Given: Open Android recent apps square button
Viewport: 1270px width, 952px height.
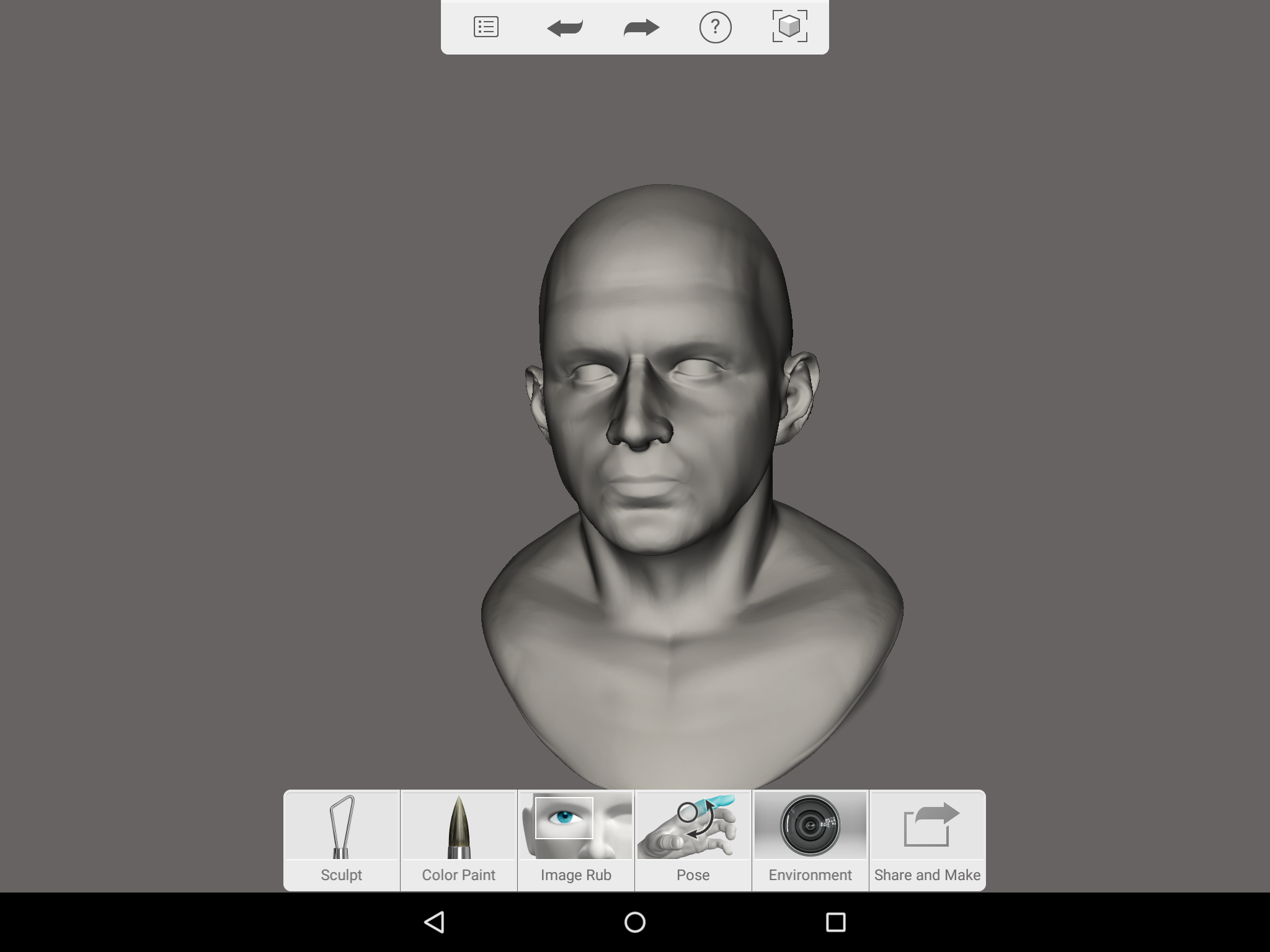Looking at the screenshot, I should coord(836,922).
